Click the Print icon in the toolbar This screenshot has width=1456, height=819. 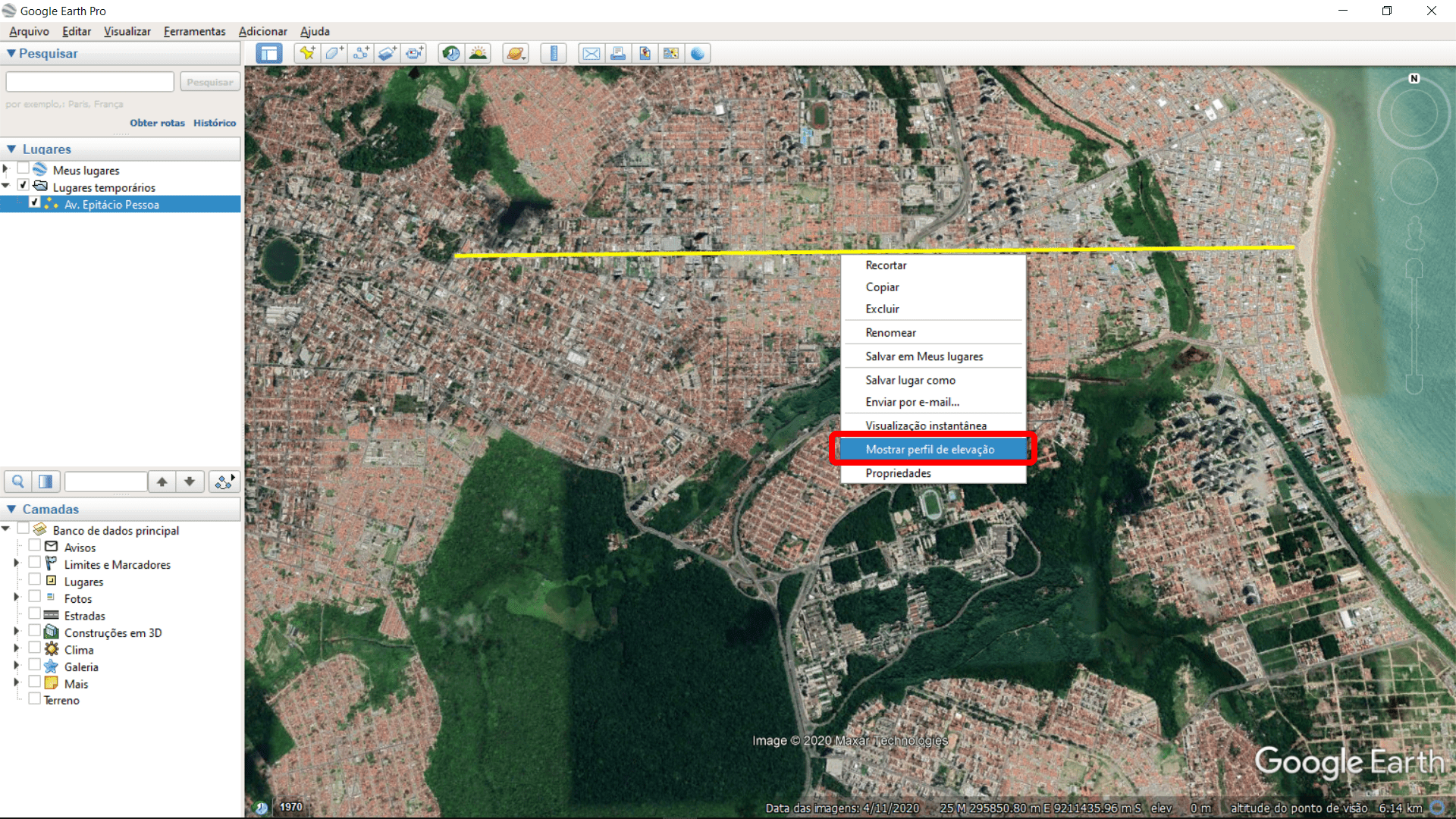[618, 53]
